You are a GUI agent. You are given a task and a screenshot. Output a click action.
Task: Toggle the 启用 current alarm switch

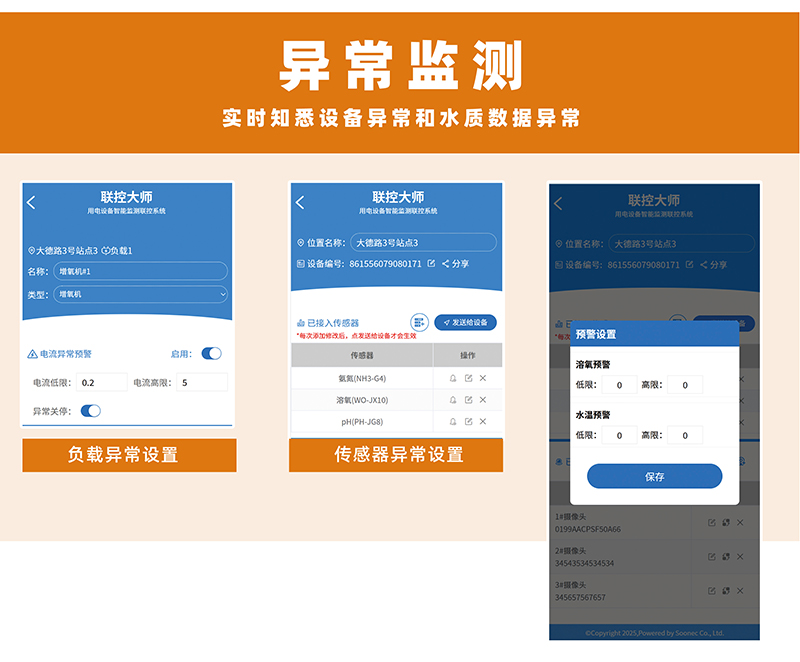[211, 353]
